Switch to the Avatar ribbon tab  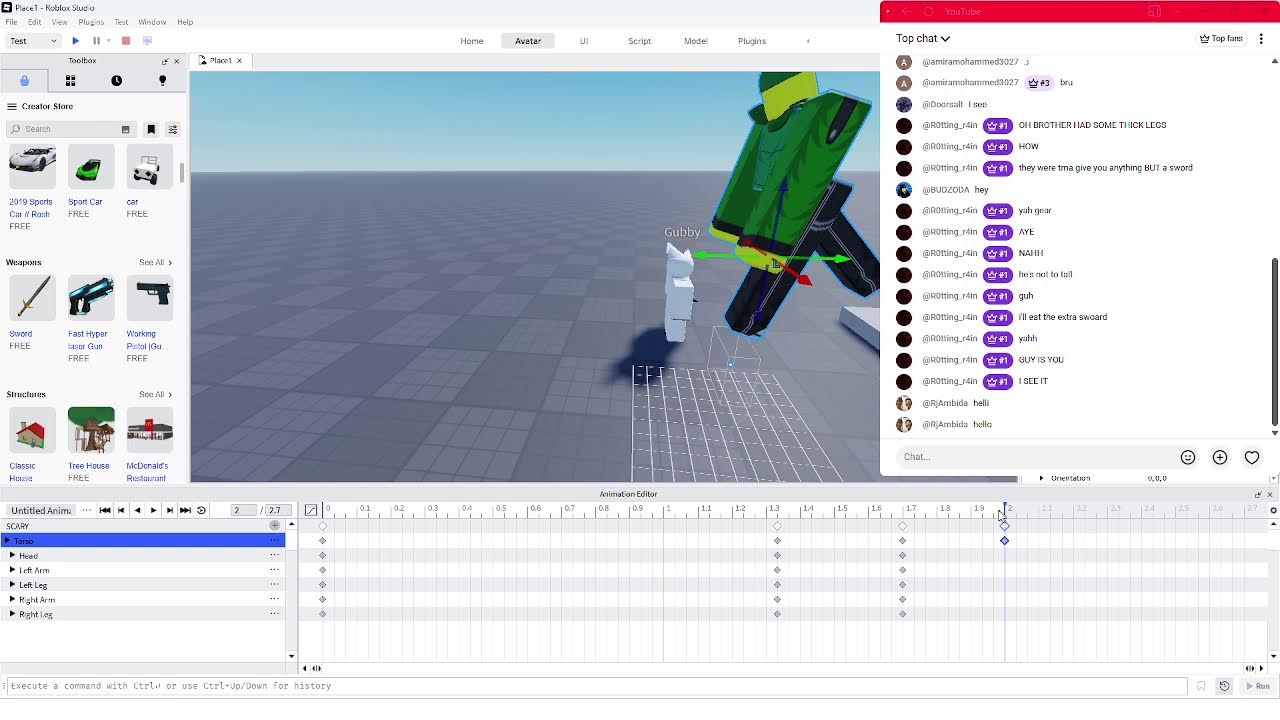point(528,41)
